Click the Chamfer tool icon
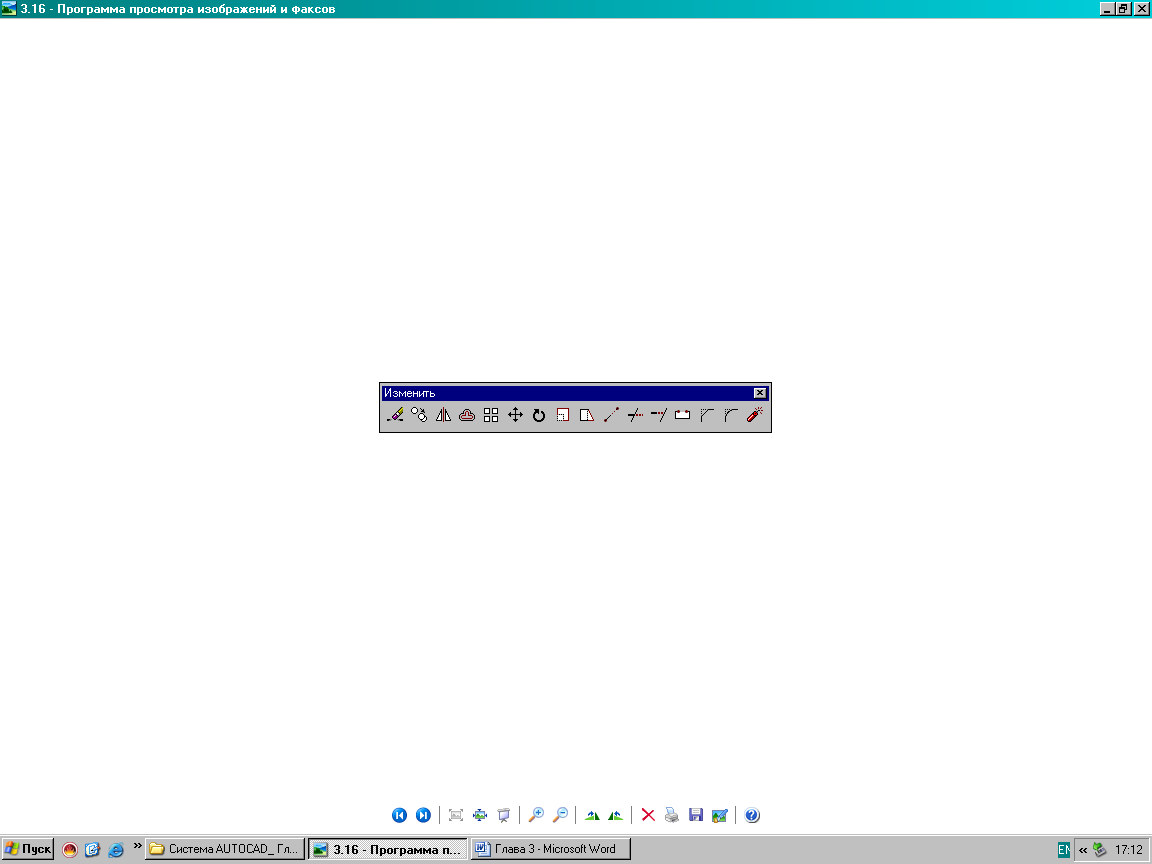1152x864 pixels. click(707, 415)
